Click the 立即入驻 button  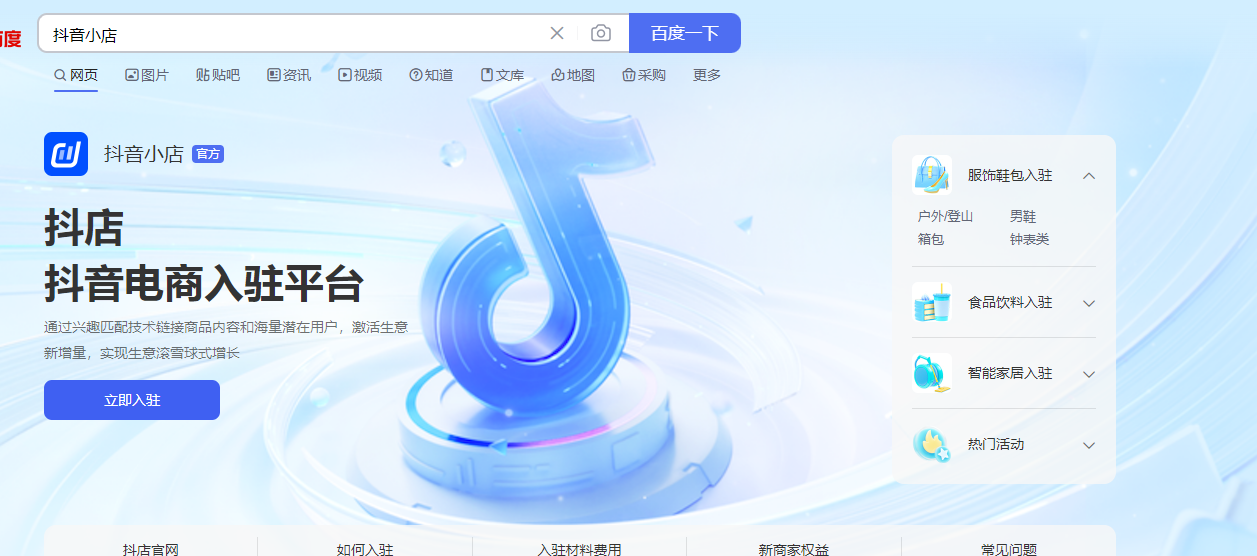point(132,400)
